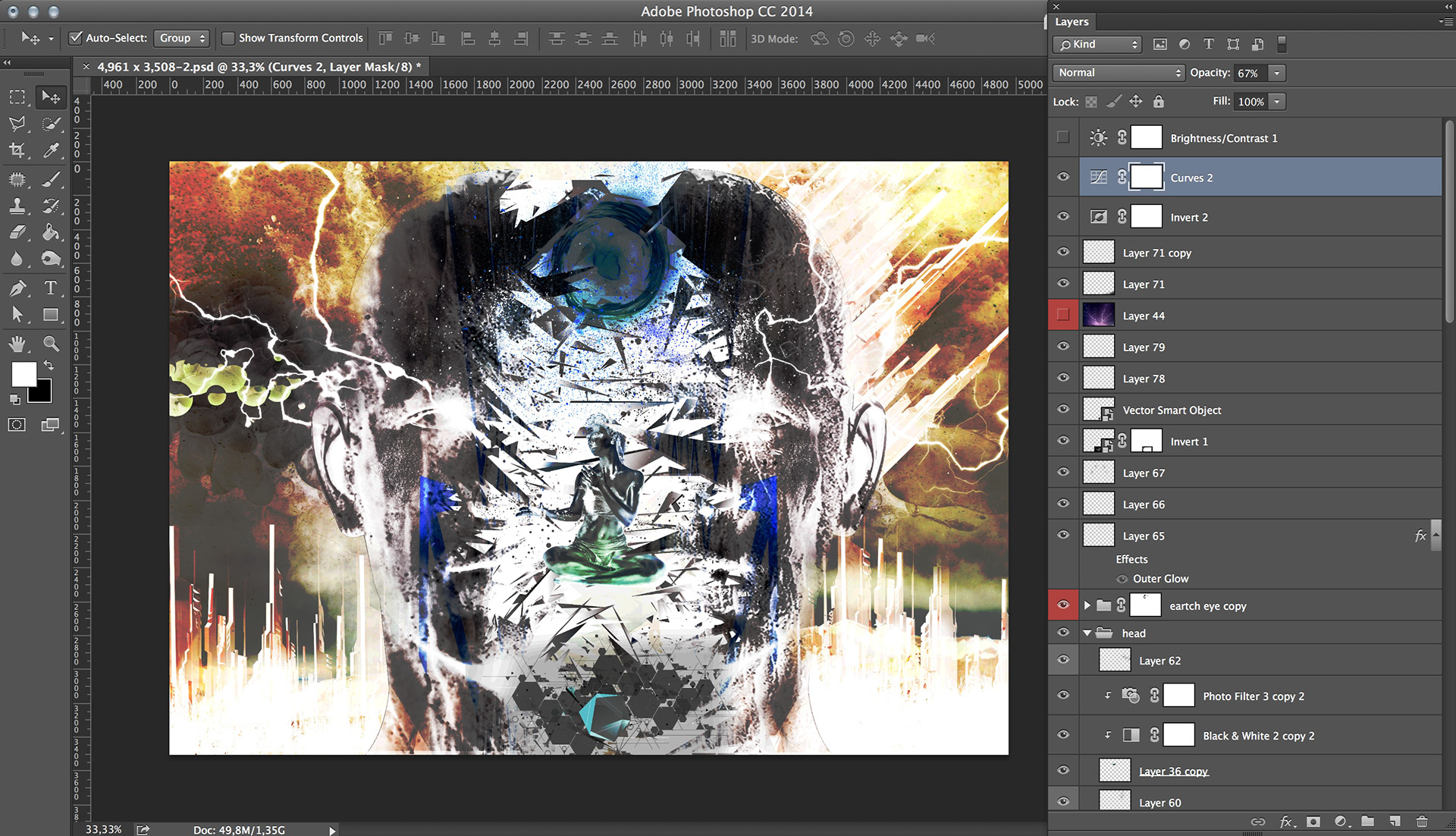
Task: Click the foreground white color swatch
Action: pos(23,373)
